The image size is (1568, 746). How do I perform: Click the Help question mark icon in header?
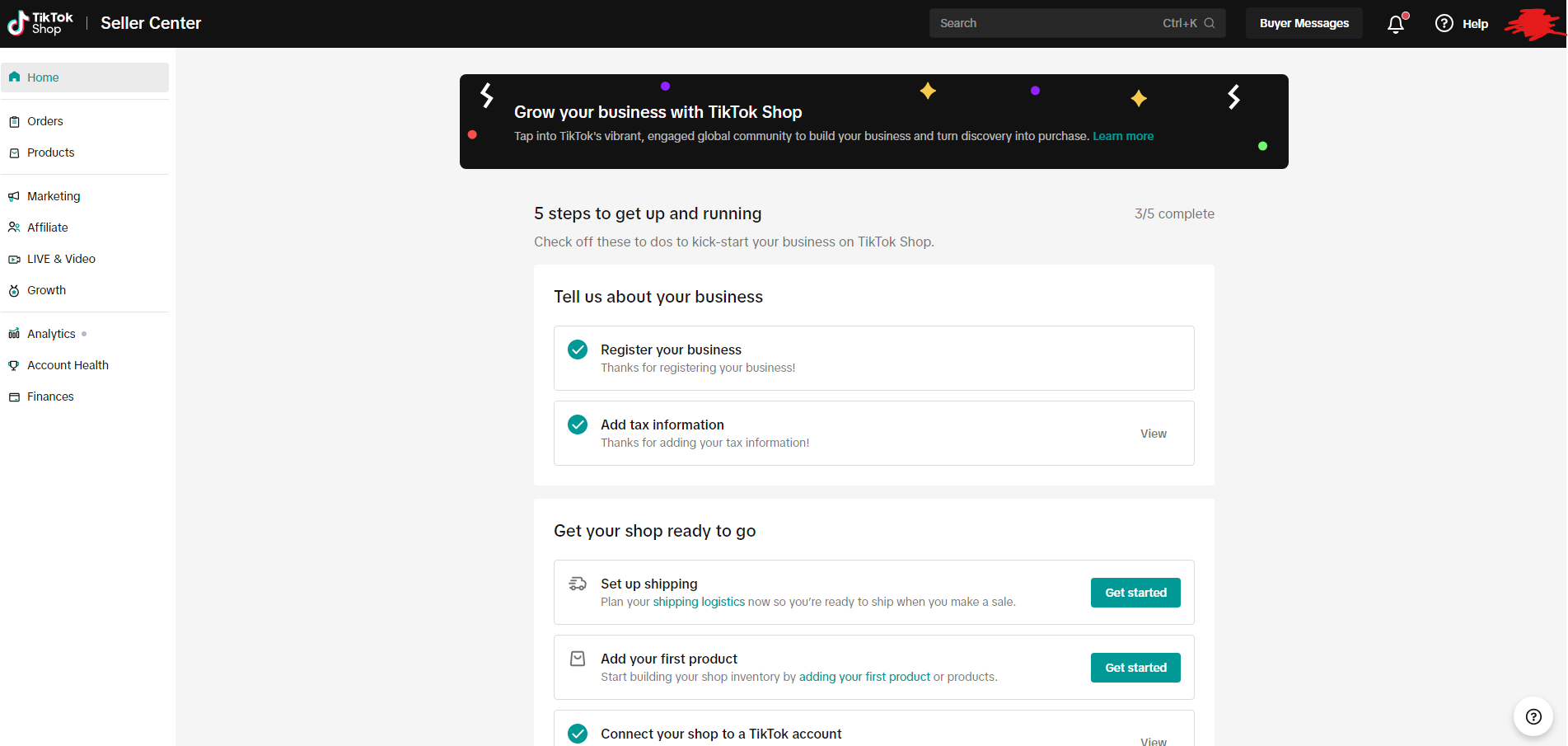(x=1444, y=23)
